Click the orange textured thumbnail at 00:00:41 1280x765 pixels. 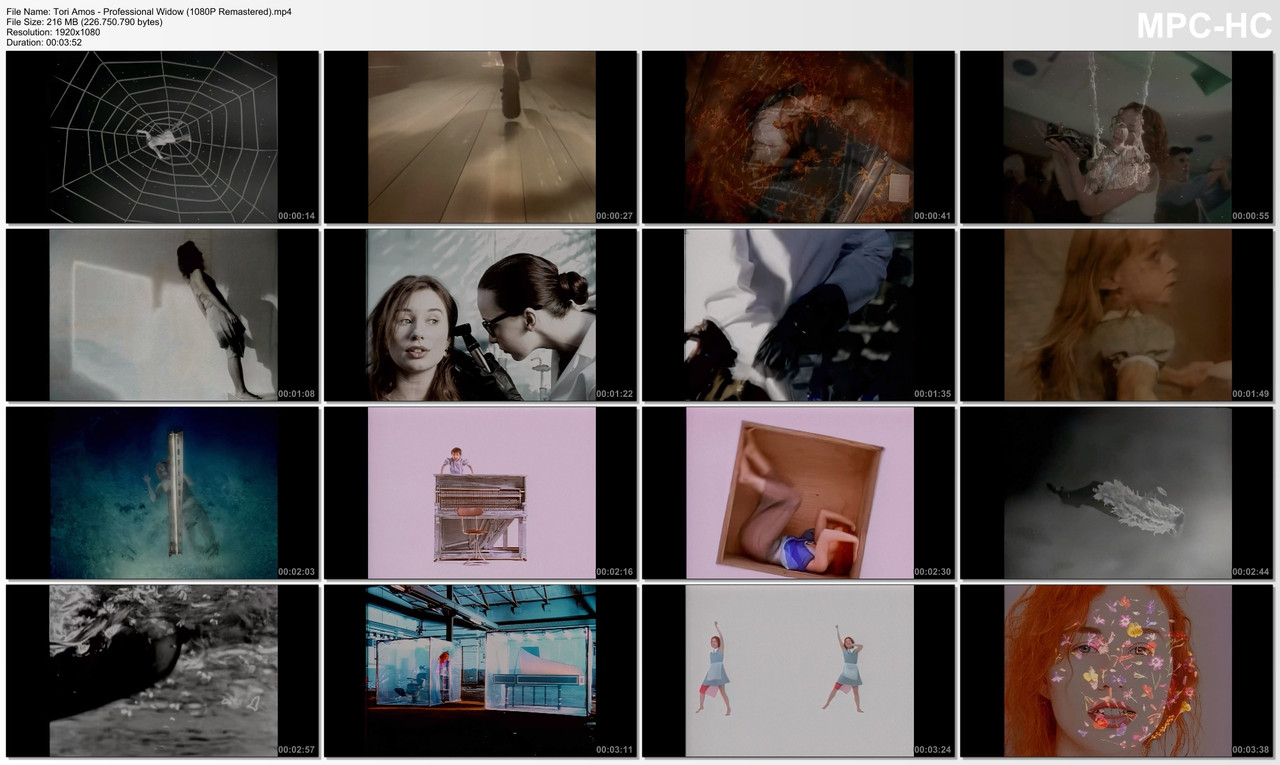[x=798, y=137]
